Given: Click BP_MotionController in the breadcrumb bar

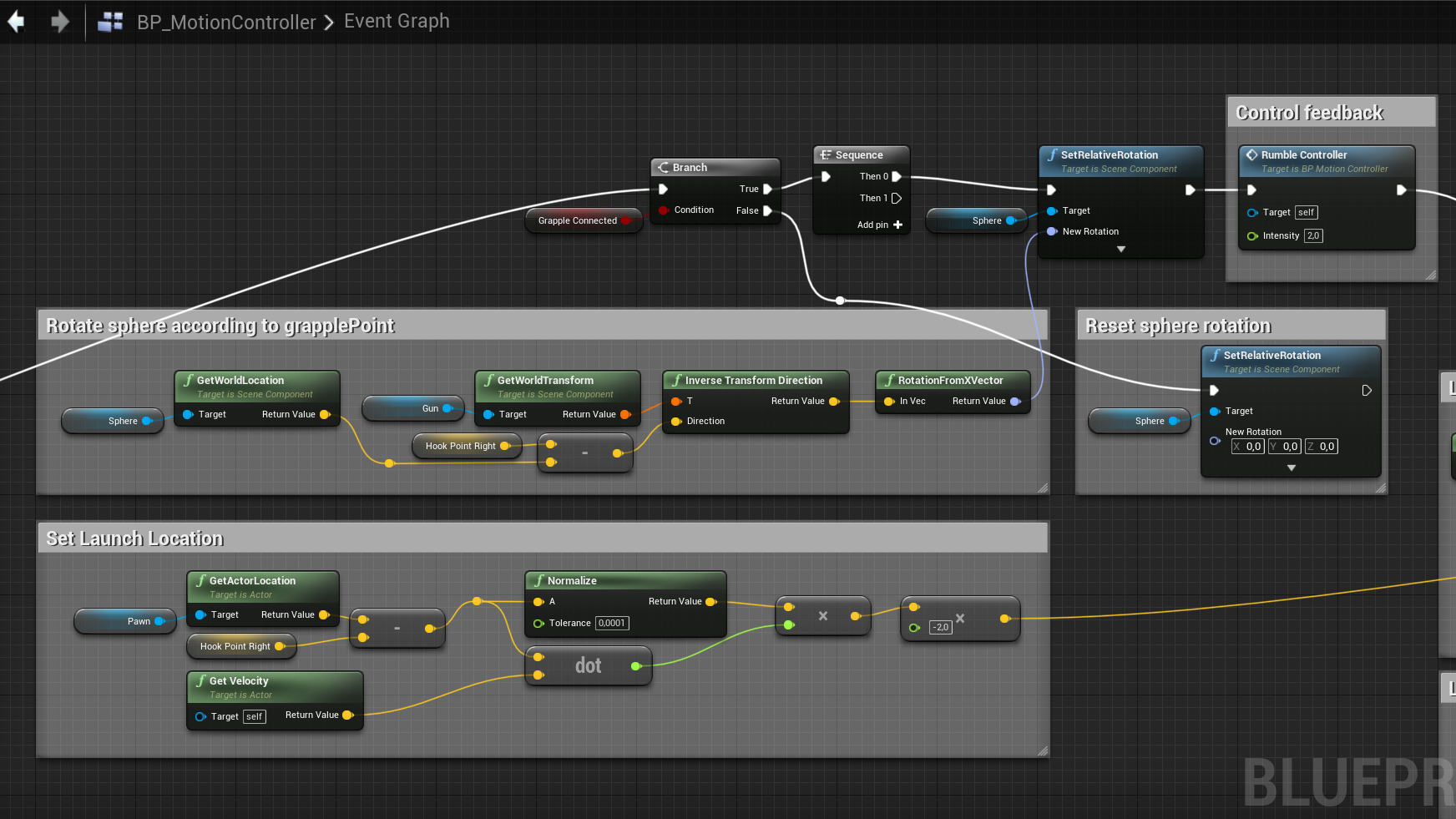Looking at the screenshot, I should click(225, 22).
